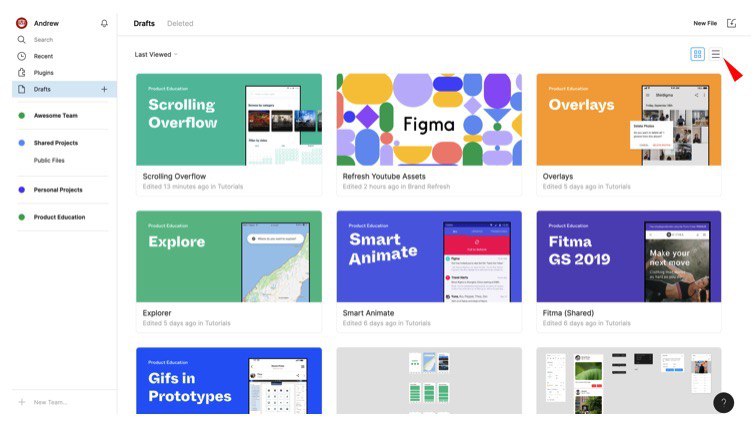
Task: Click the import file icon
Action: (731, 23)
